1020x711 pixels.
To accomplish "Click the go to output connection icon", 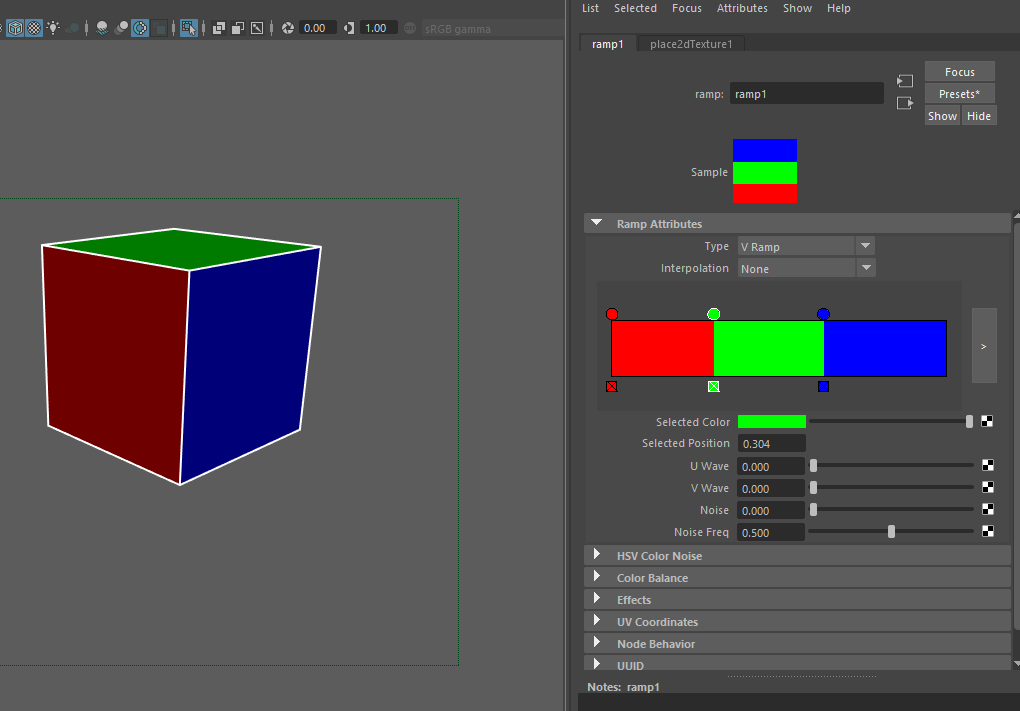I will click(x=905, y=103).
